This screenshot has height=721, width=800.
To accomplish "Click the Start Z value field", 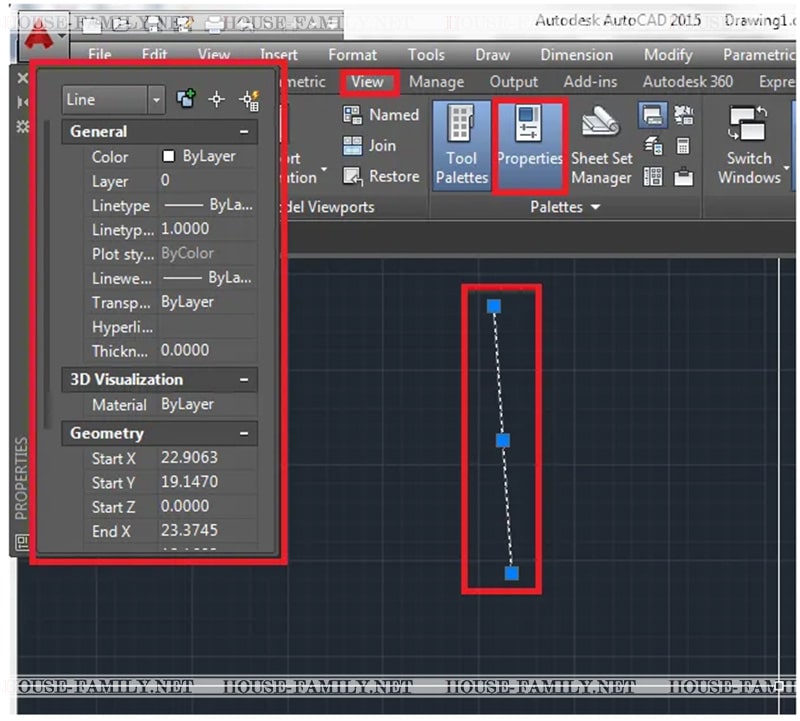I will click(208, 506).
